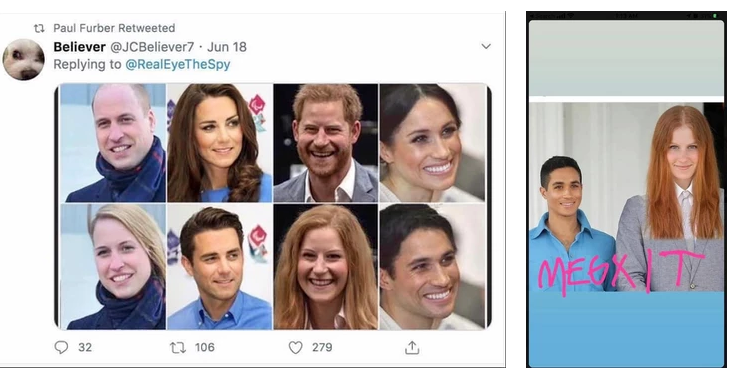Image resolution: width=739 pixels, height=375 pixels.
Task: Open photo of bald man in navy scarf
Action: click(113, 143)
